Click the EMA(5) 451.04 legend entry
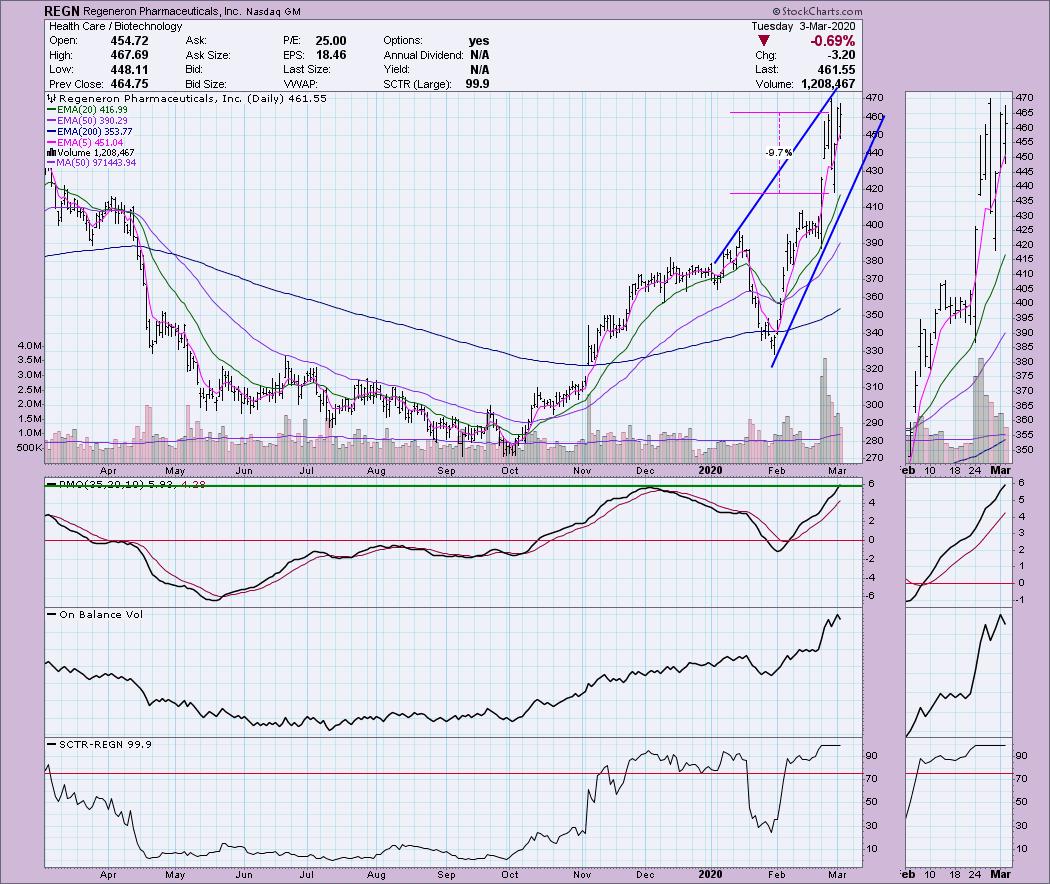This screenshot has width=1050, height=884. [84, 143]
